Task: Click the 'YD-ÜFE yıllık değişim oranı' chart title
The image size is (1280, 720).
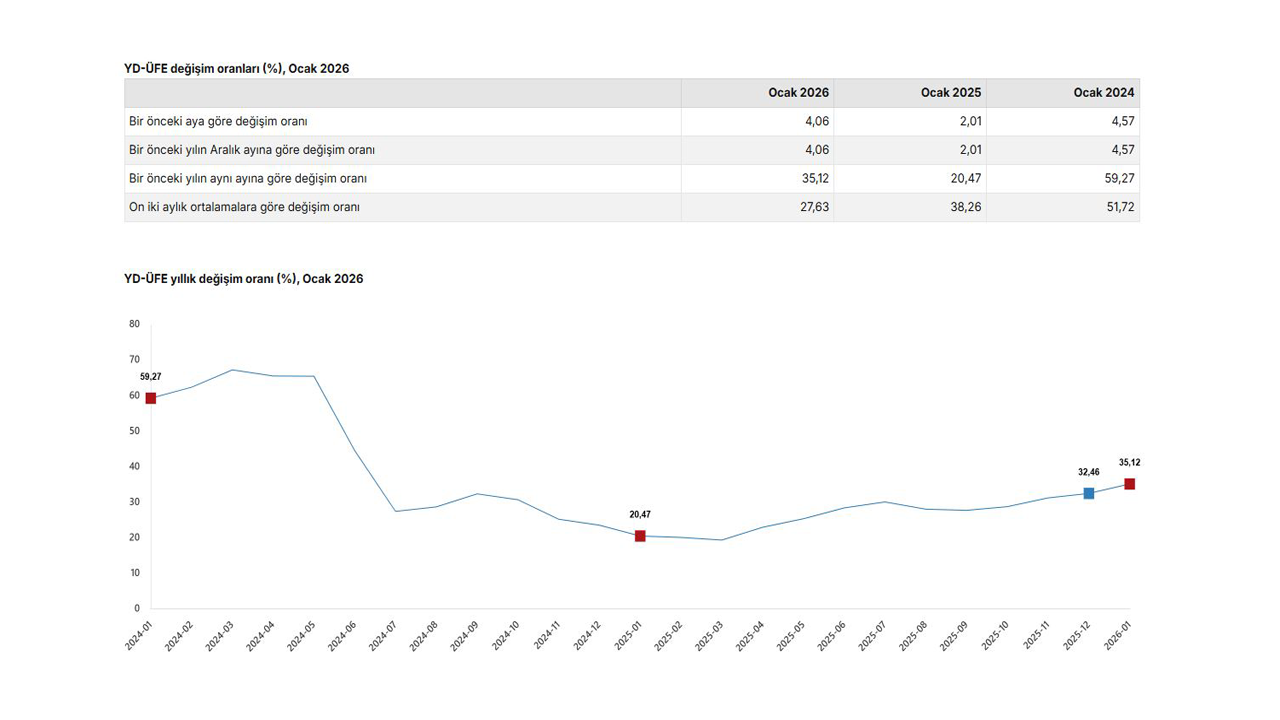Action: click(x=243, y=279)
